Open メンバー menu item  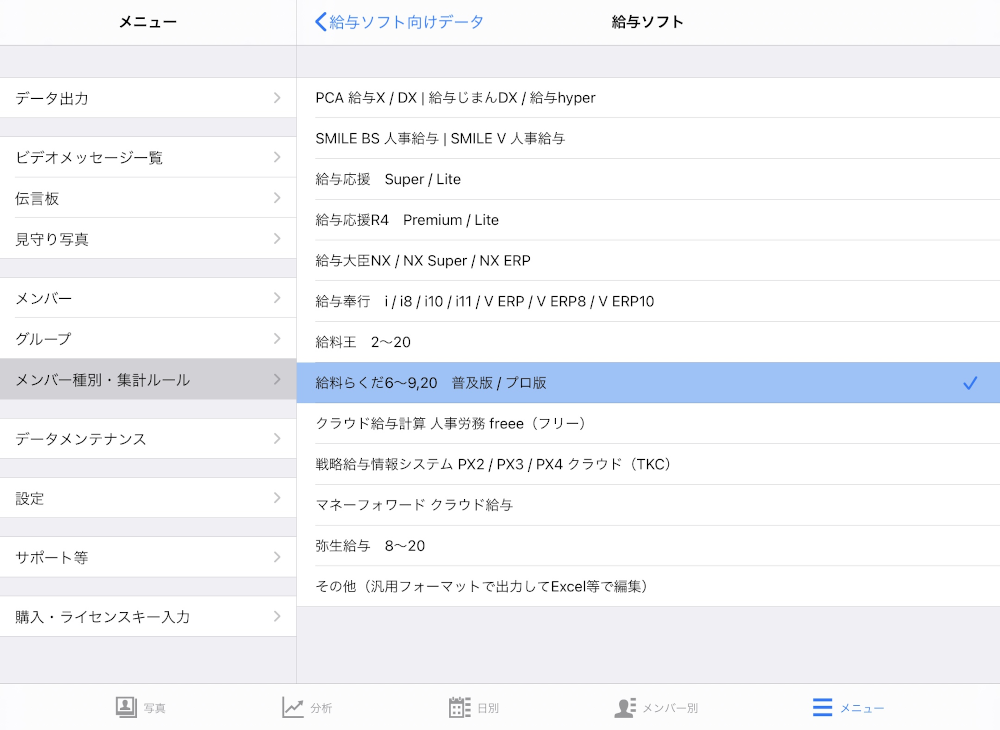click(148, 298)
